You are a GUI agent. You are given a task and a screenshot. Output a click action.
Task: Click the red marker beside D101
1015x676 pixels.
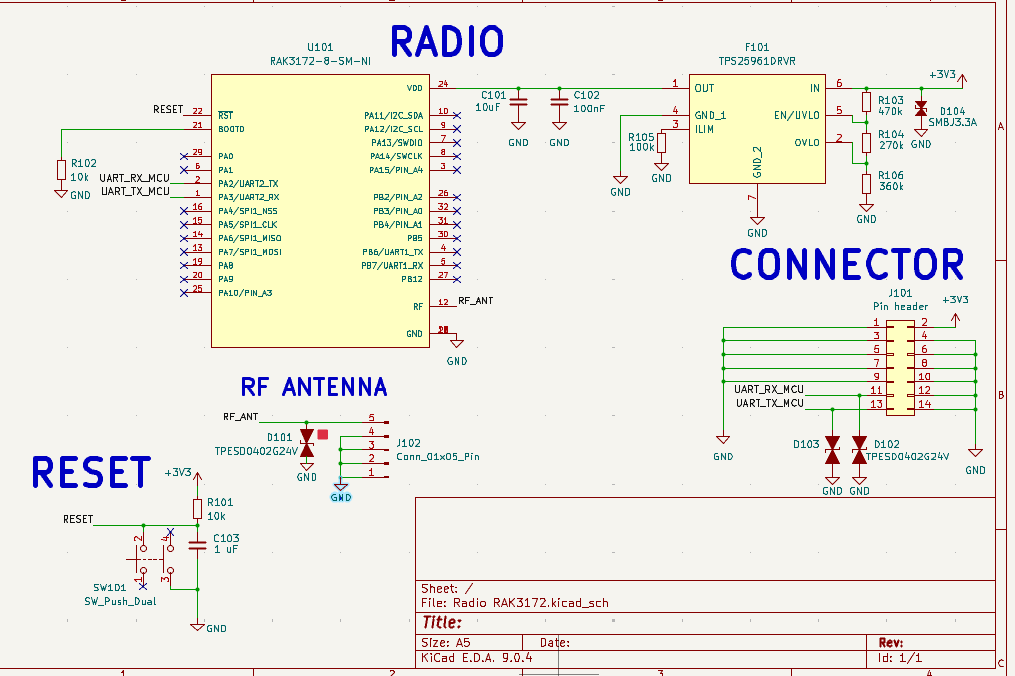tap(323, 434)
